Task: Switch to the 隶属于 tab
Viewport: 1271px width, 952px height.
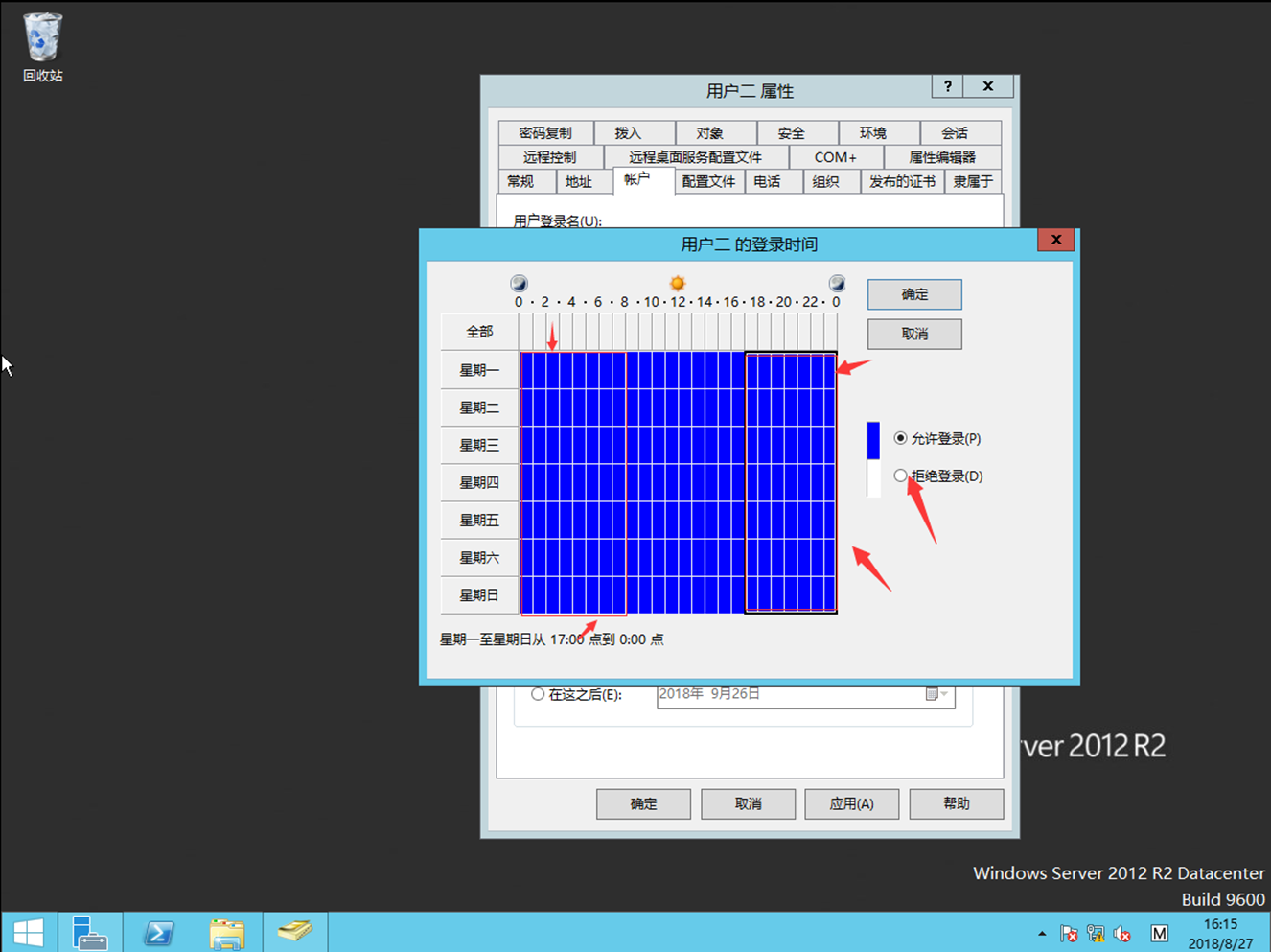Action: 973,181
